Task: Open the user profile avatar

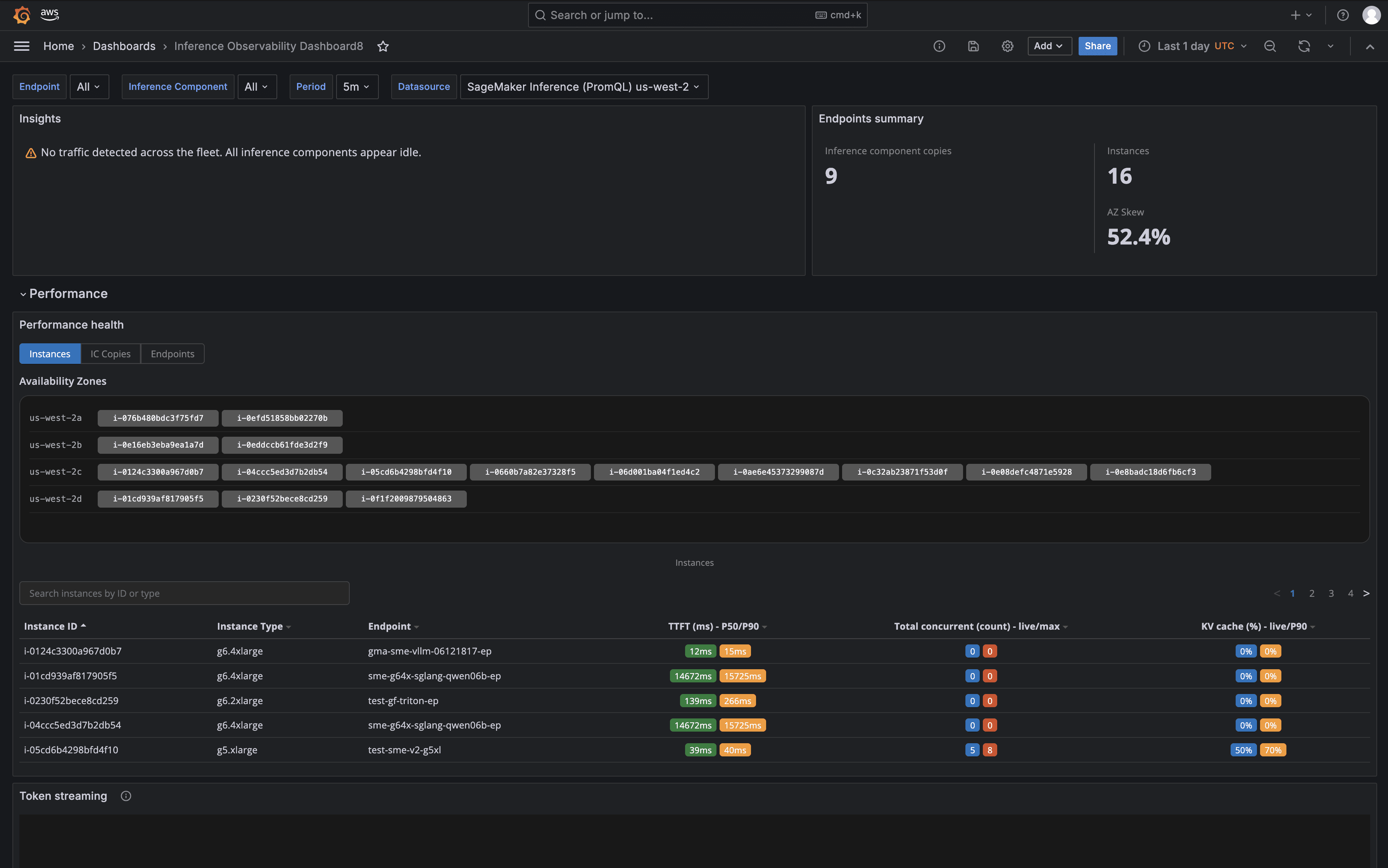Action: 1371,15
